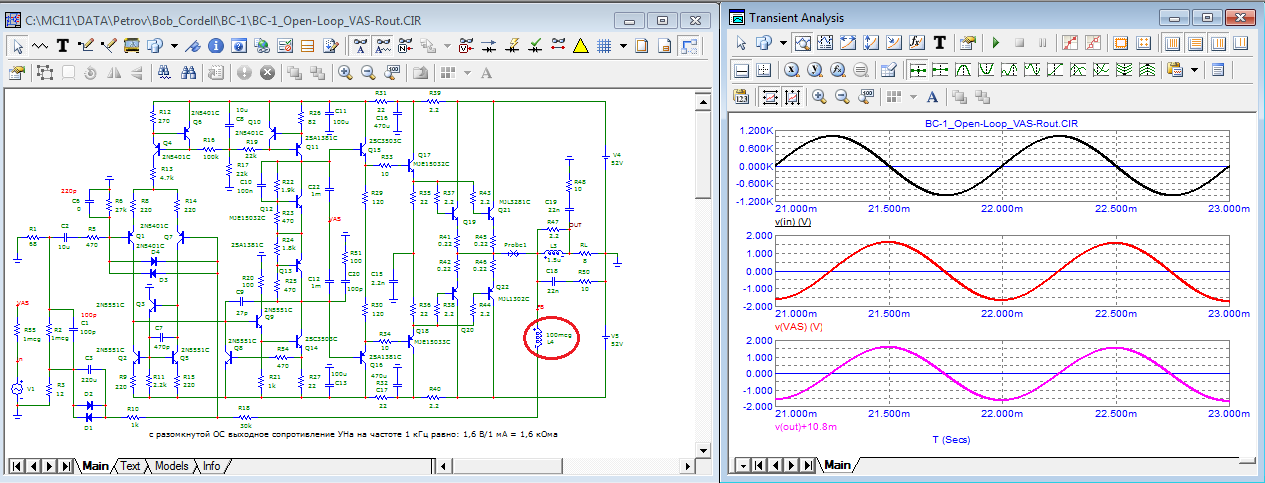
Task: Toggle Attribute Text display button
Action: point(361,46)
